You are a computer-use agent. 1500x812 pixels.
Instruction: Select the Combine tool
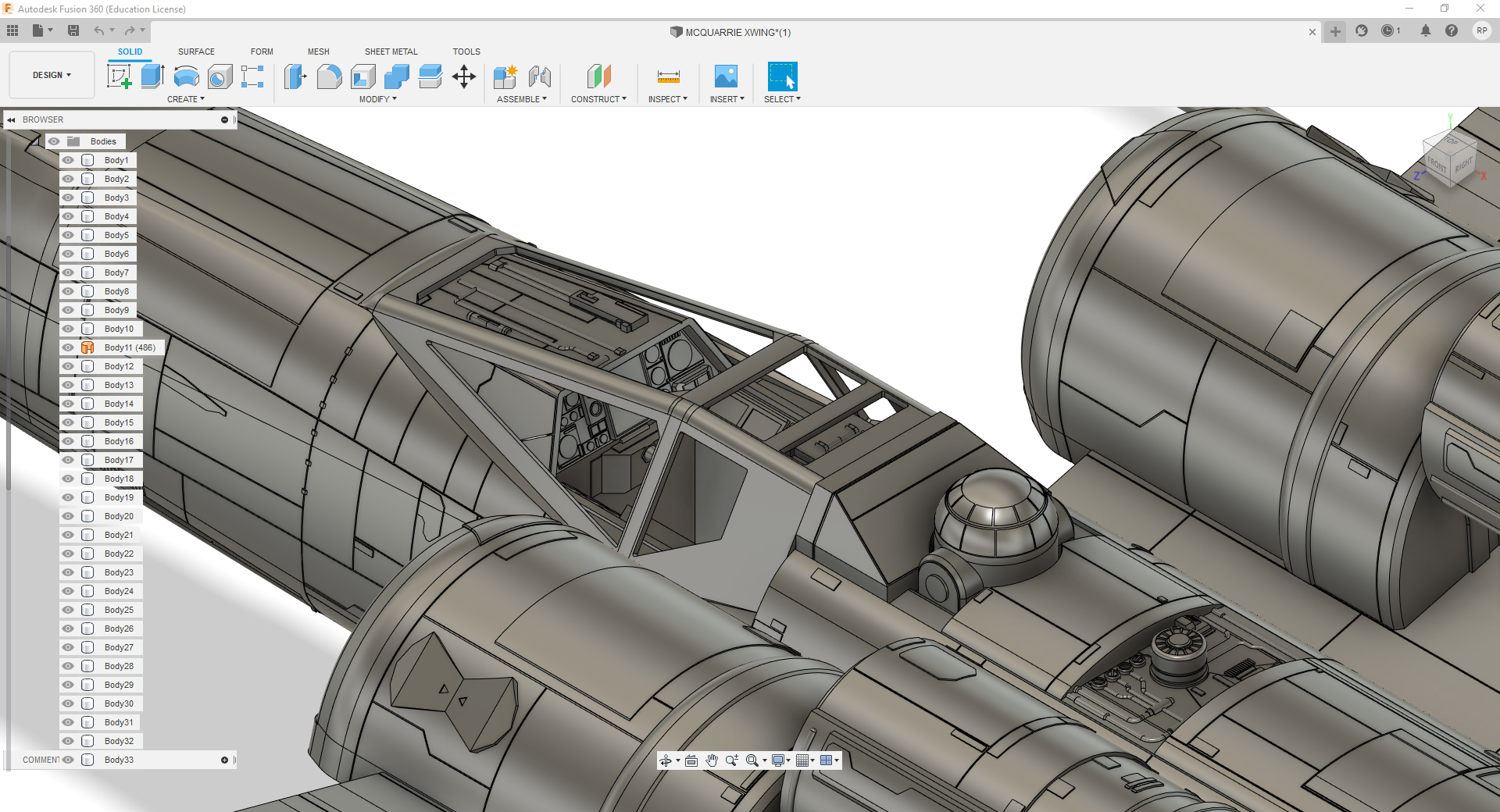point(397,77)
